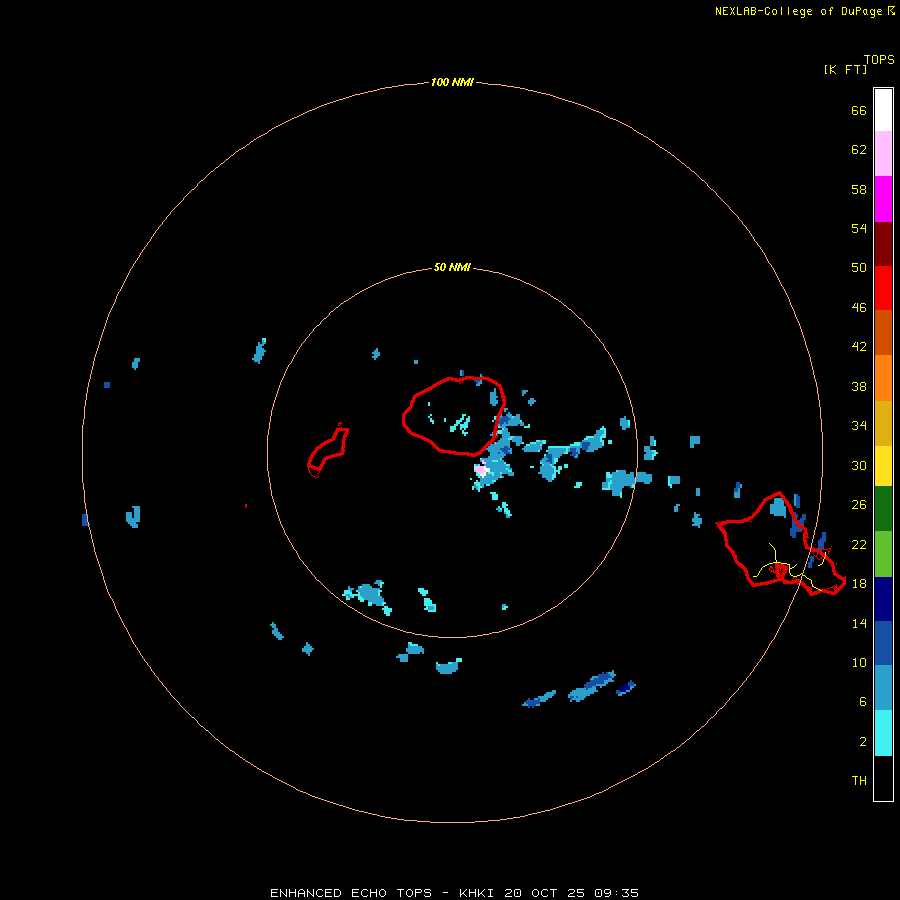The height and width of the screenshot is (900, 900).
Task: Click the 38 legend value
Action: pyautogui.click(x=859, y=386)
